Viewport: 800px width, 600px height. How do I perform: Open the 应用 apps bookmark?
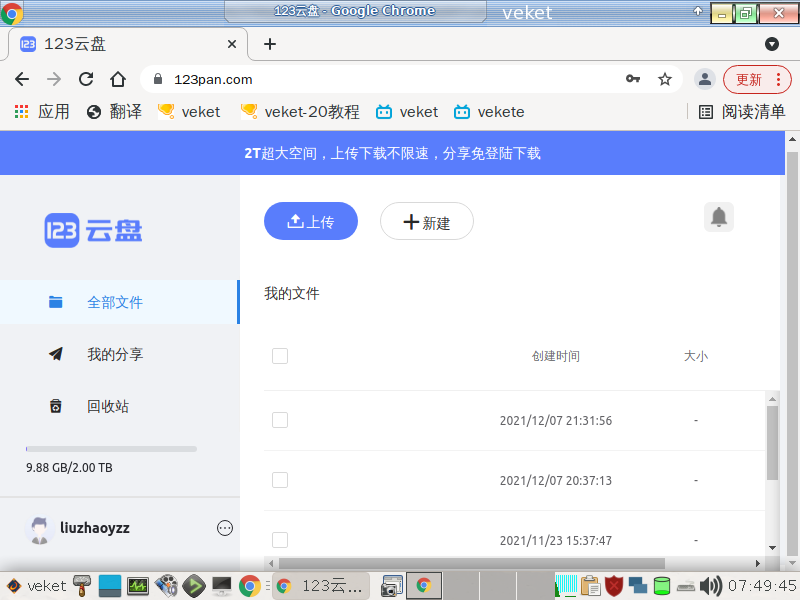pyautogui.click(x=42, y=112)
